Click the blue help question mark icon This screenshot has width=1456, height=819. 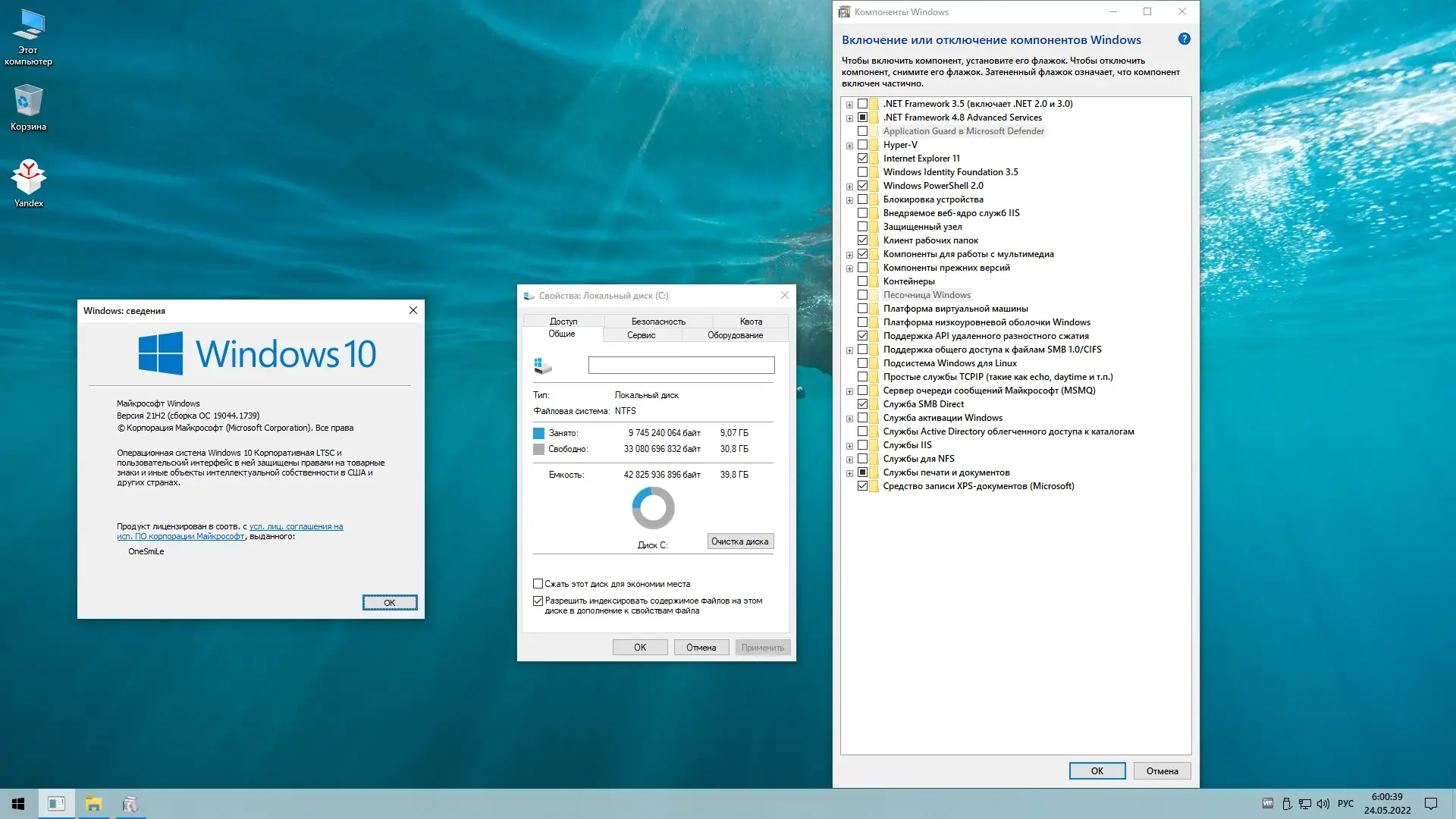pos(1184,39)
